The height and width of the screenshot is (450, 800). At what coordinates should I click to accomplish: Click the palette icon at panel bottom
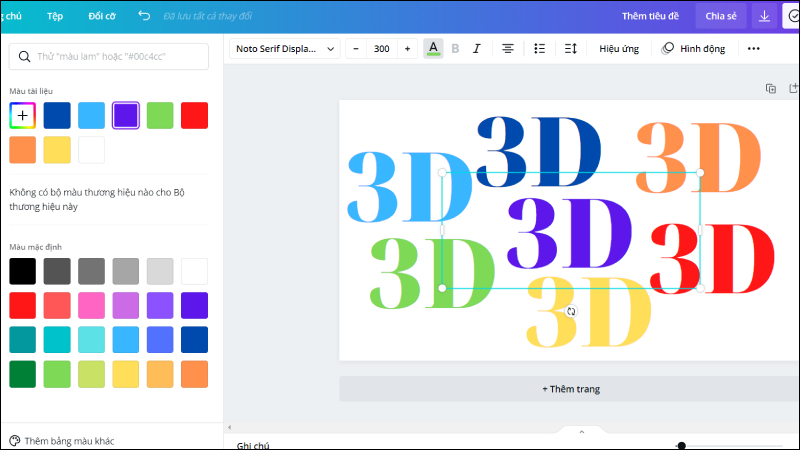pos(15,441)
